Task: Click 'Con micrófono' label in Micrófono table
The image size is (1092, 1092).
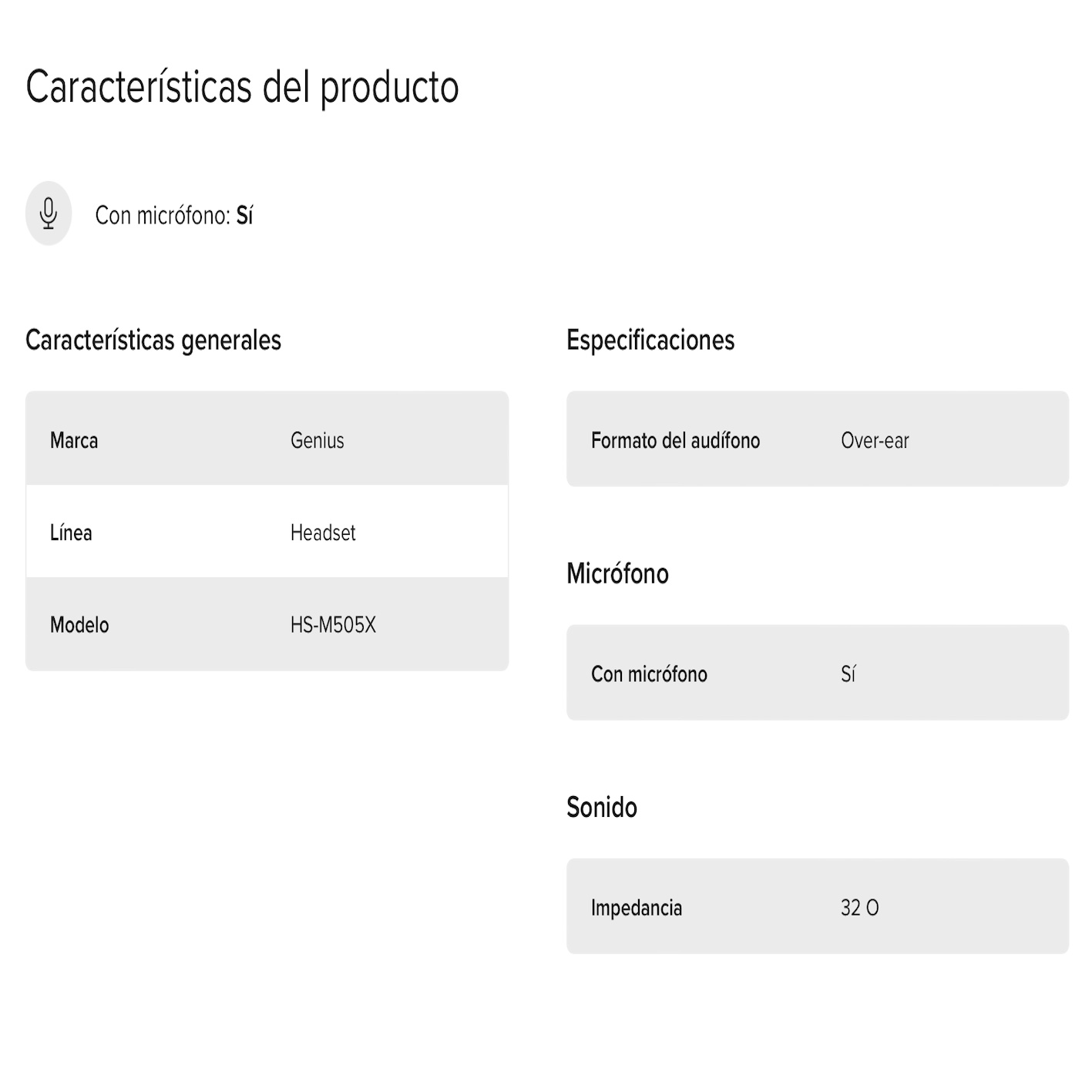Action: 649,674
